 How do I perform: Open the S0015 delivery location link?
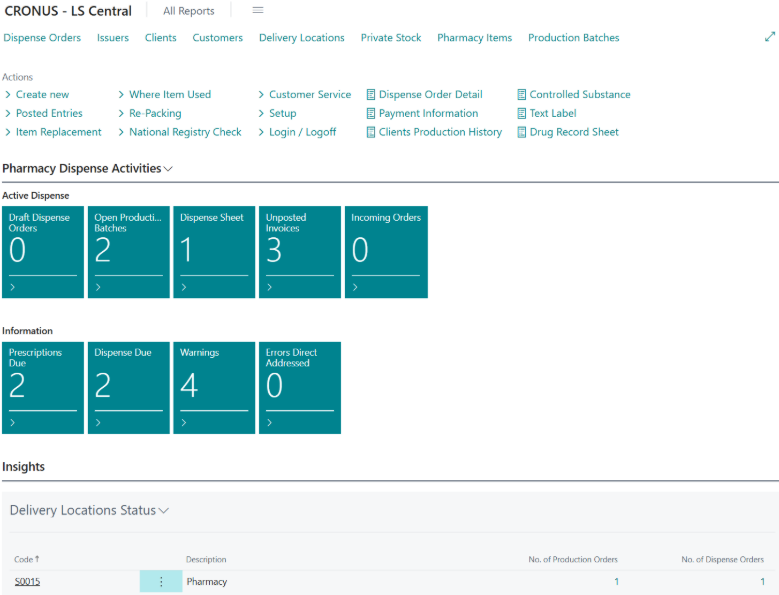pos(27,582)
